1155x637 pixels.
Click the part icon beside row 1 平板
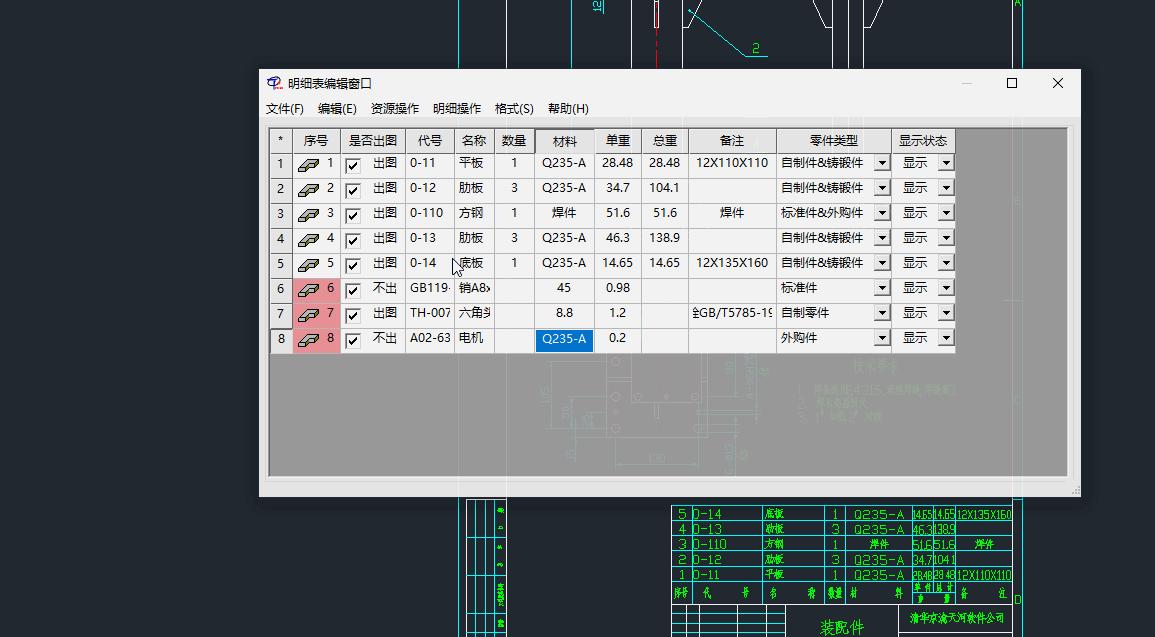point(310,163)
